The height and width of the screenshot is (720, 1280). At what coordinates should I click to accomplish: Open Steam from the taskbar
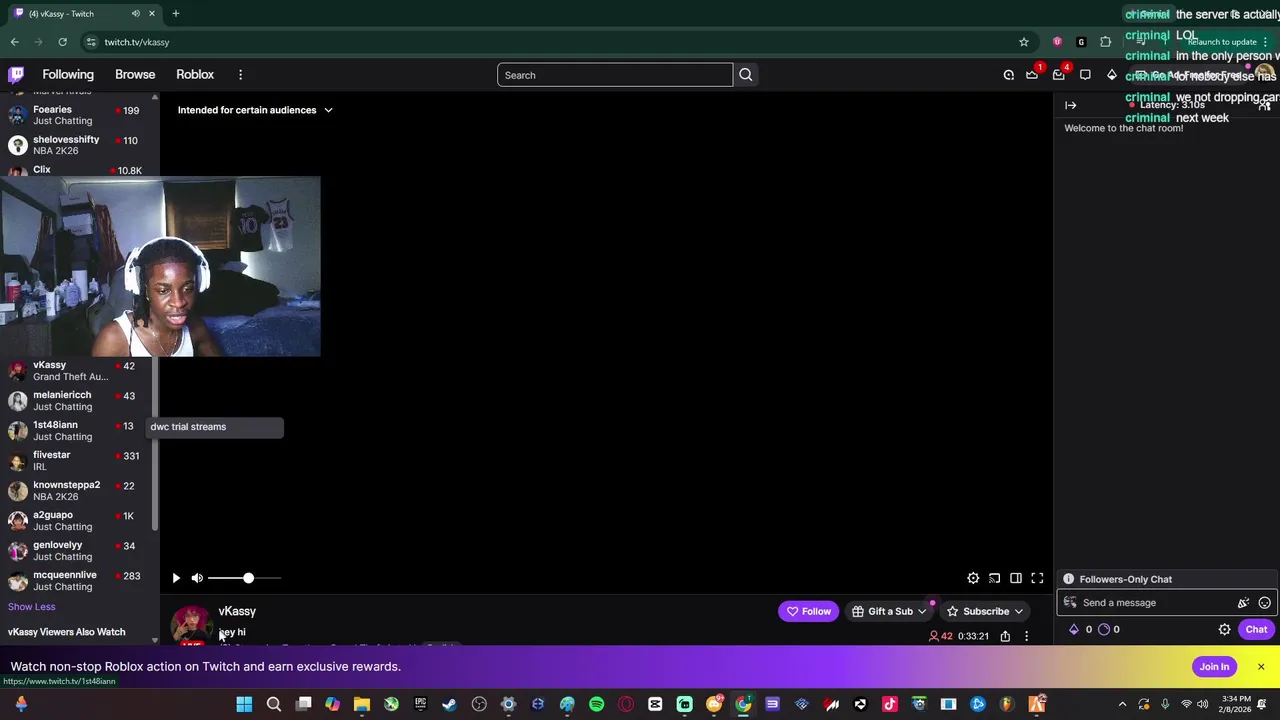tap(449, 704)
